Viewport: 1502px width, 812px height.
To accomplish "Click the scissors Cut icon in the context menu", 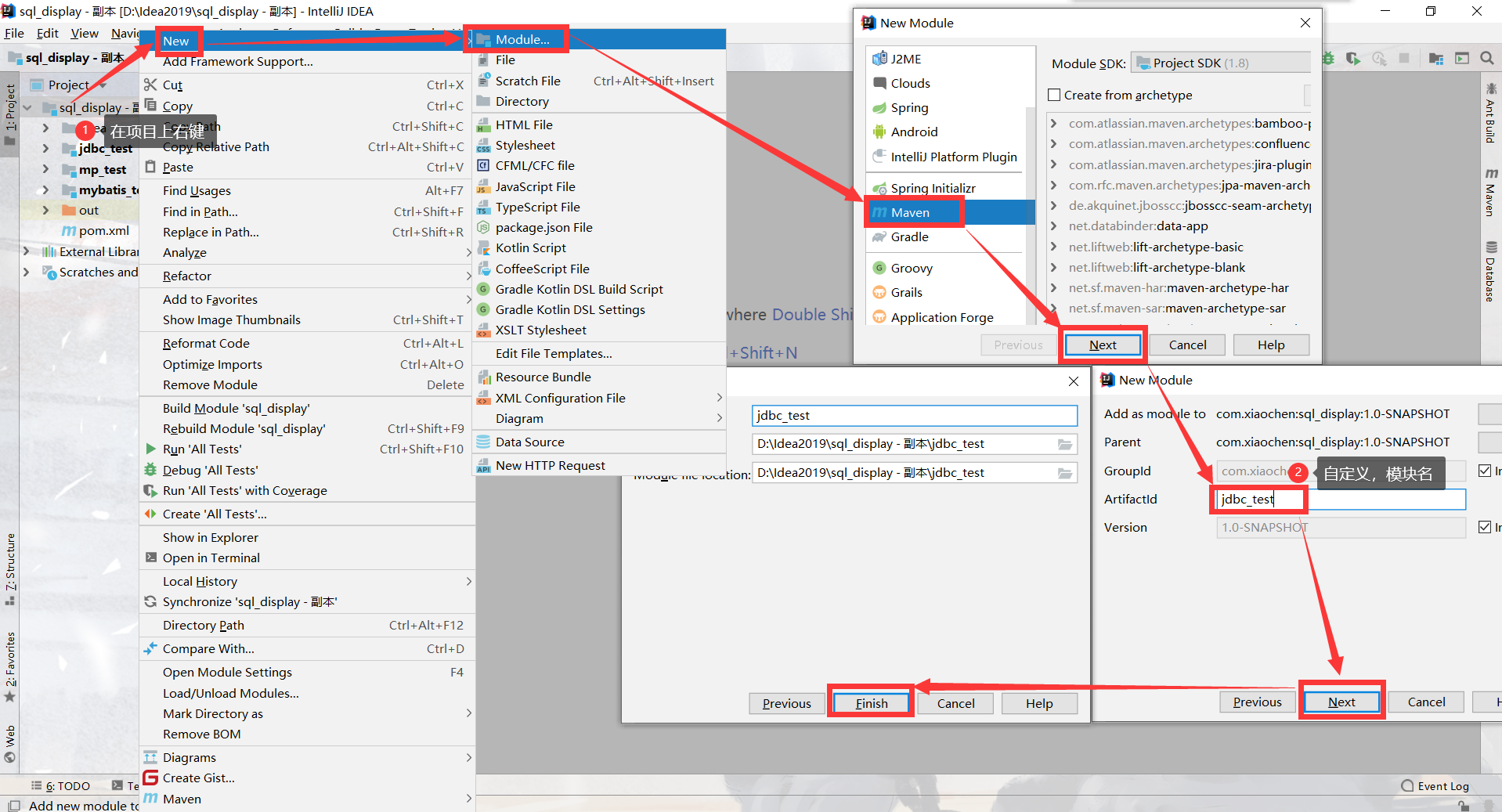I will tap(150, 85).
